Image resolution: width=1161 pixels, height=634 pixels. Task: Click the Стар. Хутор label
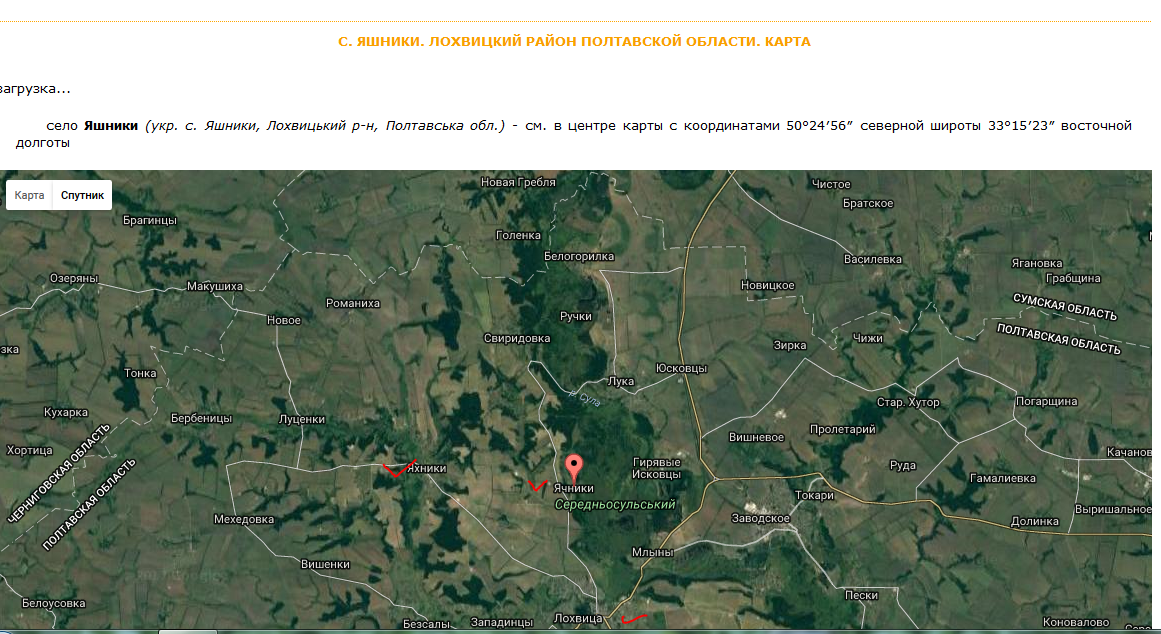(x=908, y=402)
